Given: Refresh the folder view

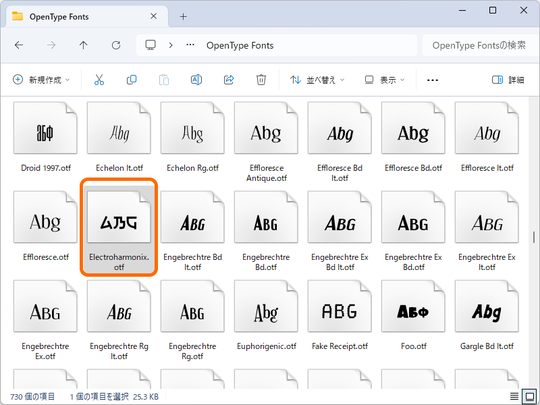Looking at the screenshot, I should pyautogui.click(x=116, y=45).
